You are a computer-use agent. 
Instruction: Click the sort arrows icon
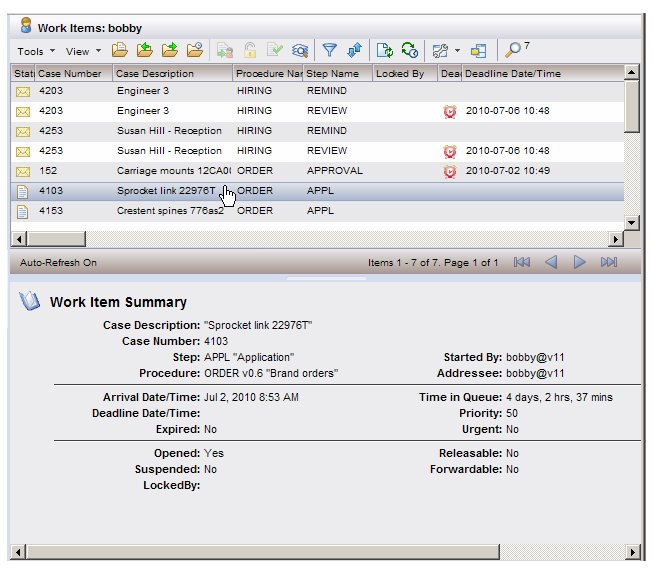[354, 50]
